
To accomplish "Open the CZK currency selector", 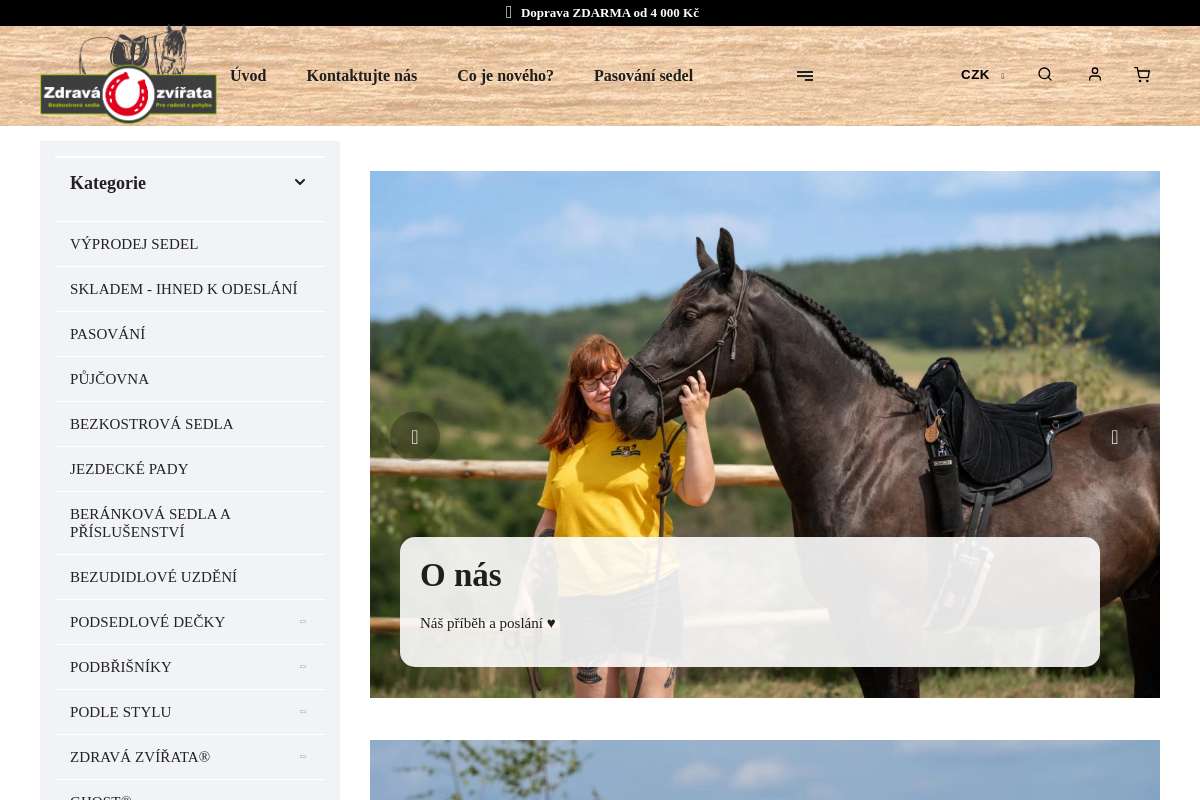I will tap(982, 75).
